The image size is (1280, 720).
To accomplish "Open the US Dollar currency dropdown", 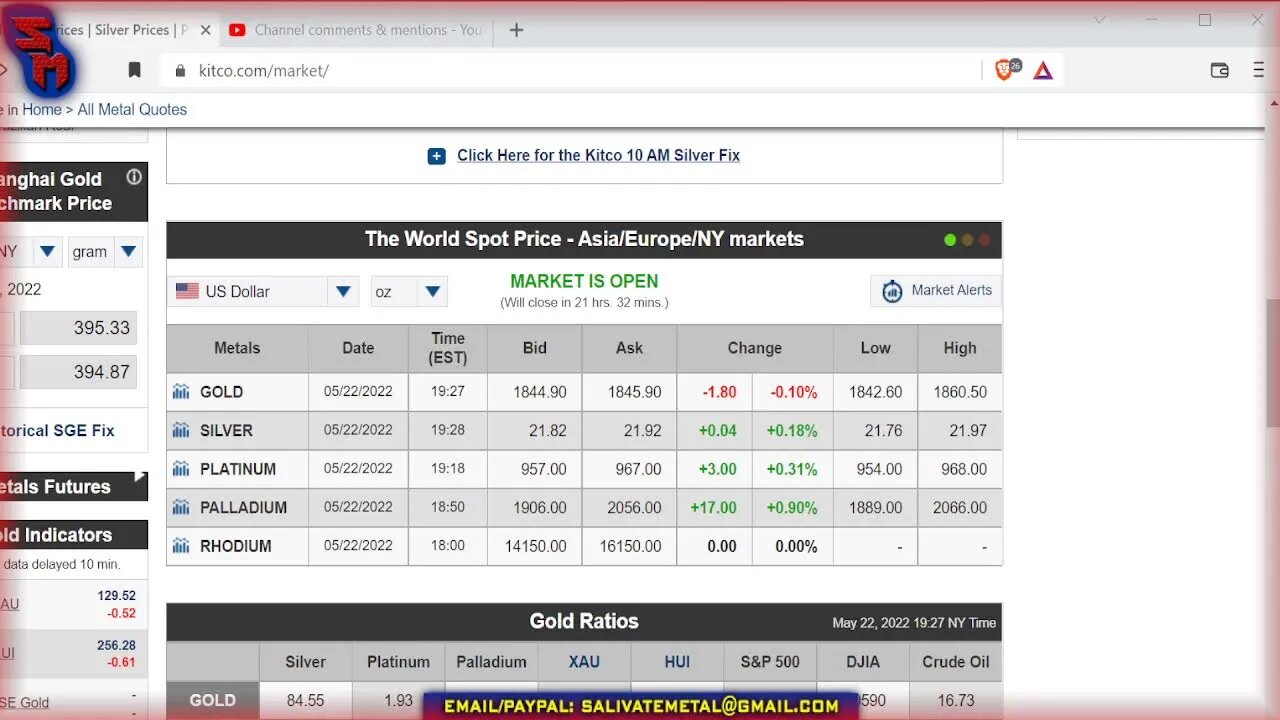I will pyautogui.click(x=343, y=291).
